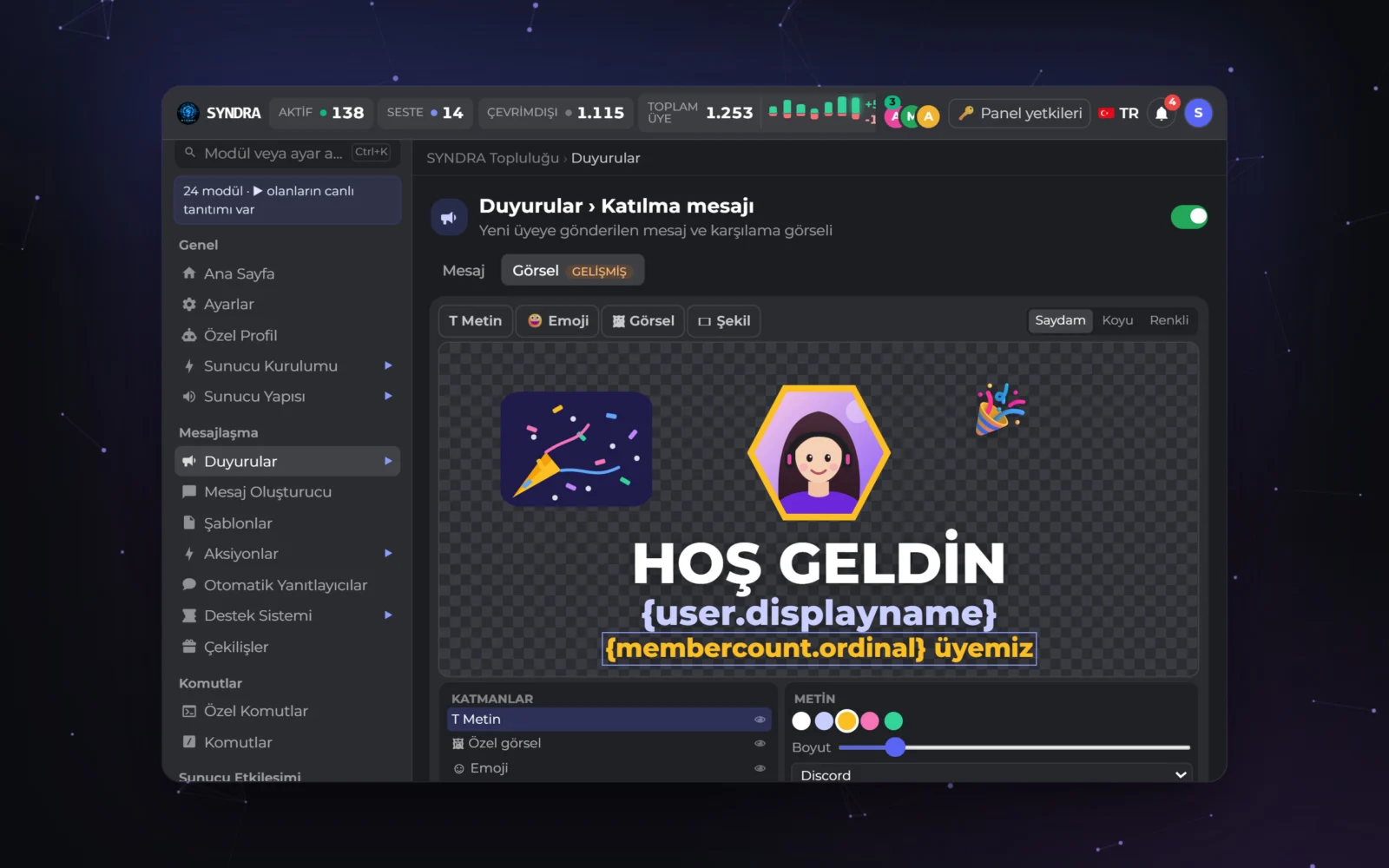Click the SYNDRA server logo icon
Viewport: 1389px width, 868px height.
pos(188,113)
